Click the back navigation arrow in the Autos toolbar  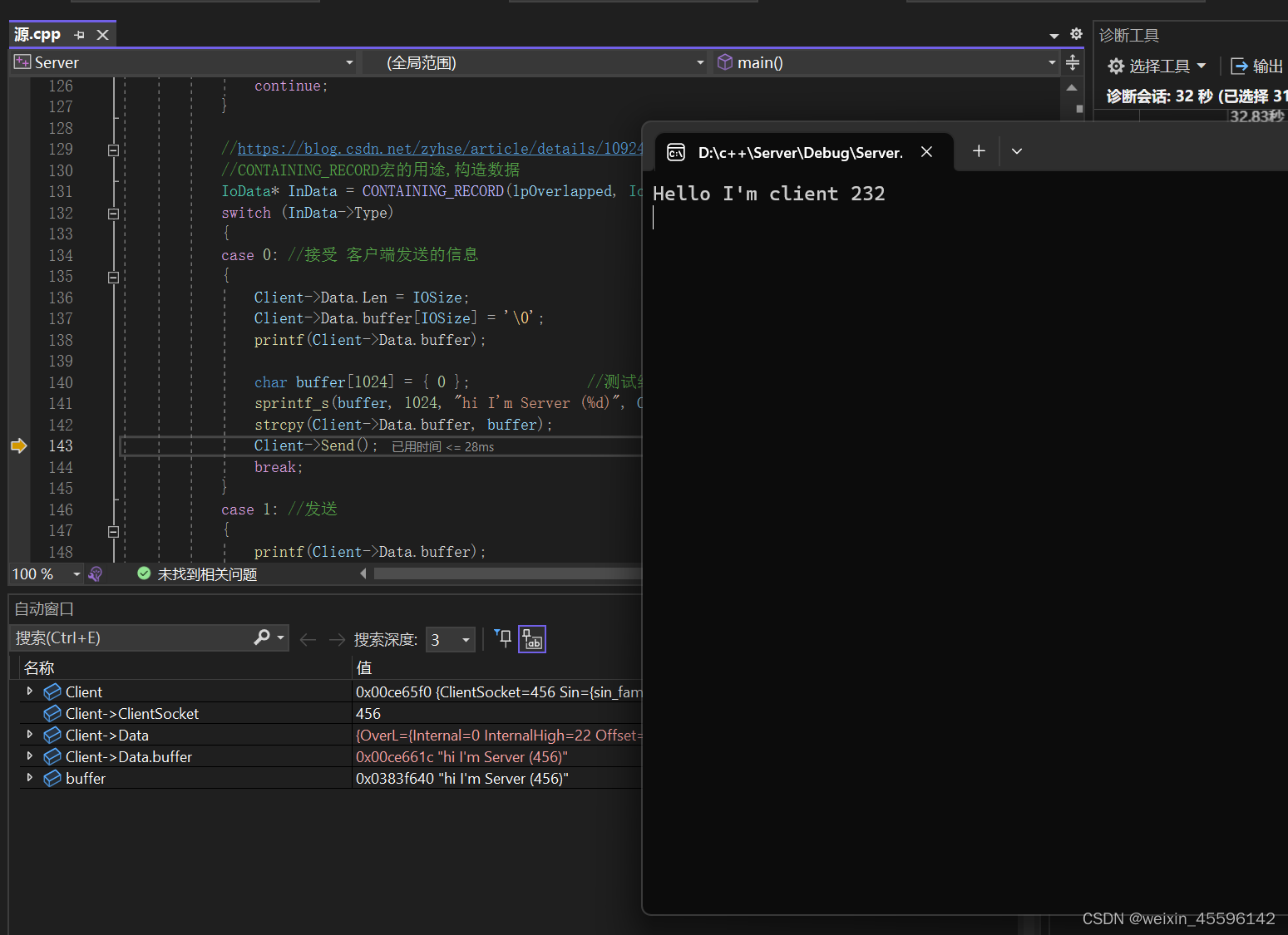point(308,639)
